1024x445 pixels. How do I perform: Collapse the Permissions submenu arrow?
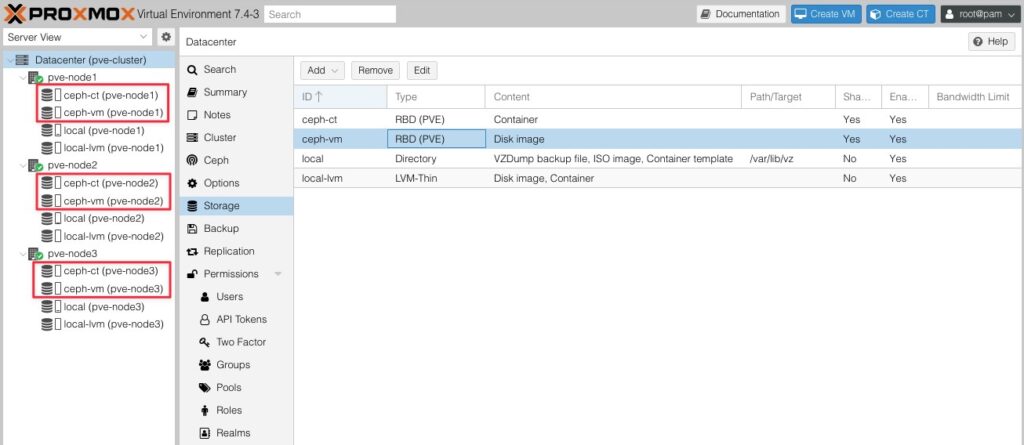click(278, 274)
